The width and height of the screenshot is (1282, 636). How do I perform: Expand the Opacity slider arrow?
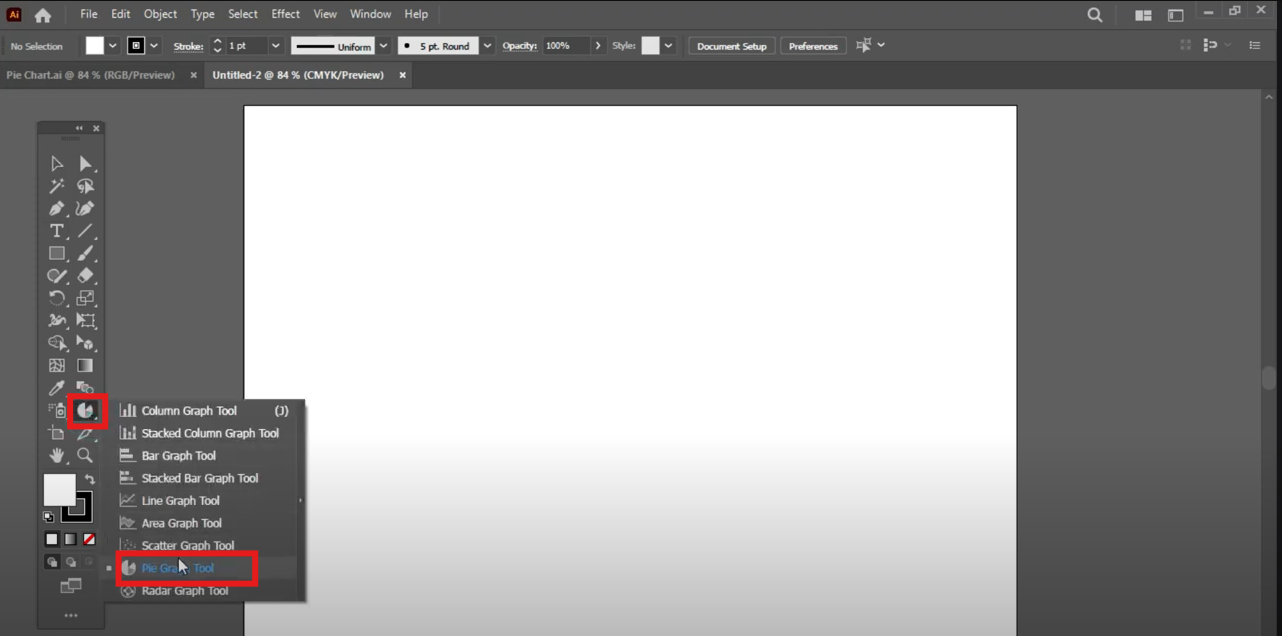click(598, 46)
